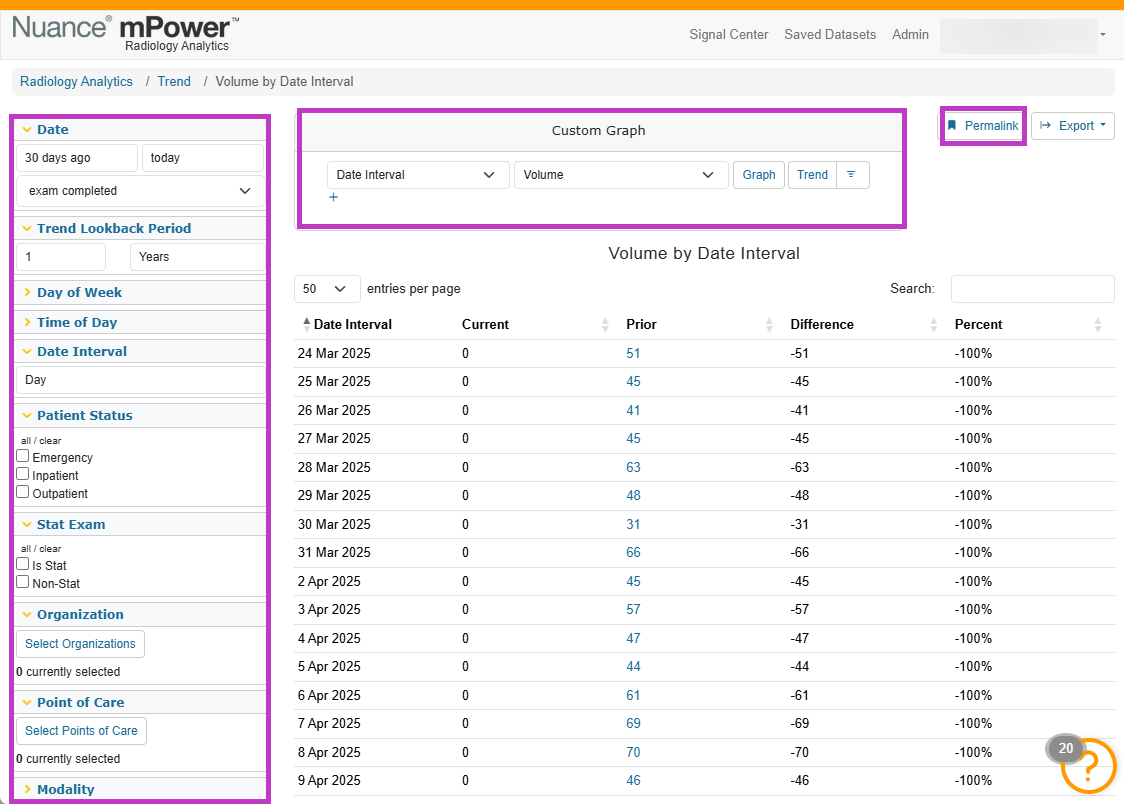Image resolution: width=1124 pixels, height=804 pixels.
Task: Click the filter icon beside Trend button
Action: 852,175
